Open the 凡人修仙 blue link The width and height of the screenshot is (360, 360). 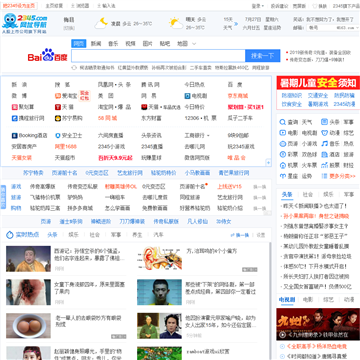coord(198,221)
